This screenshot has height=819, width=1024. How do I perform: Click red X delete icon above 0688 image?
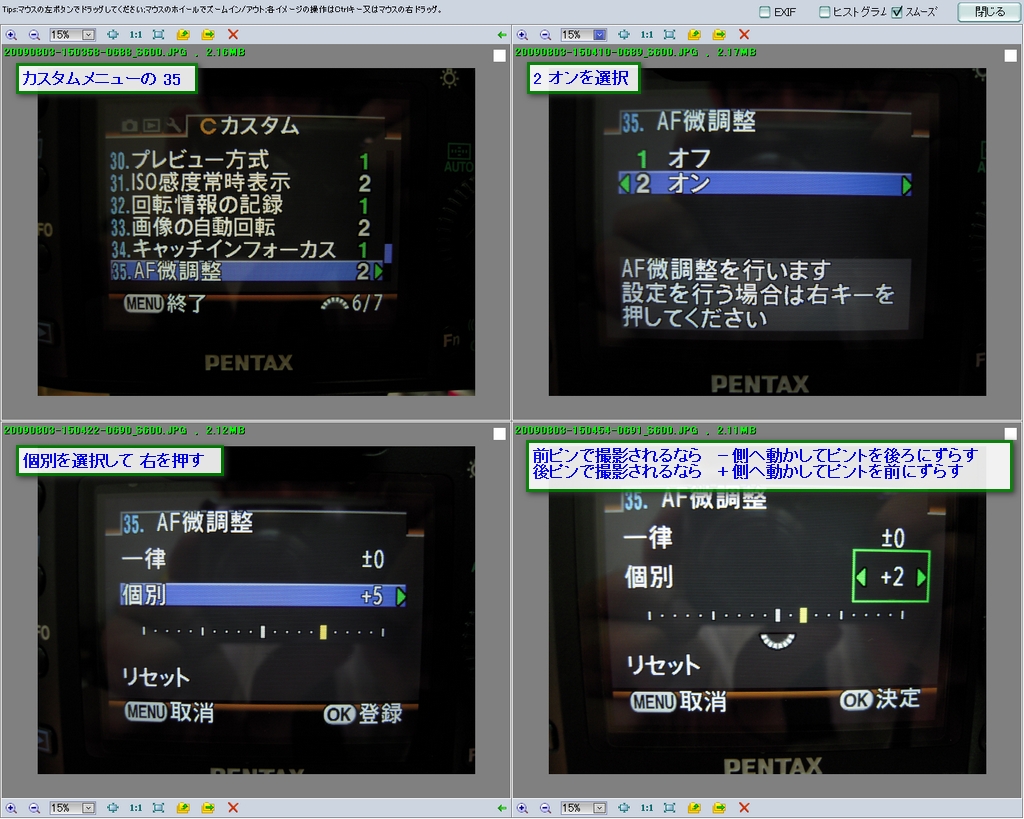point(233,35)
